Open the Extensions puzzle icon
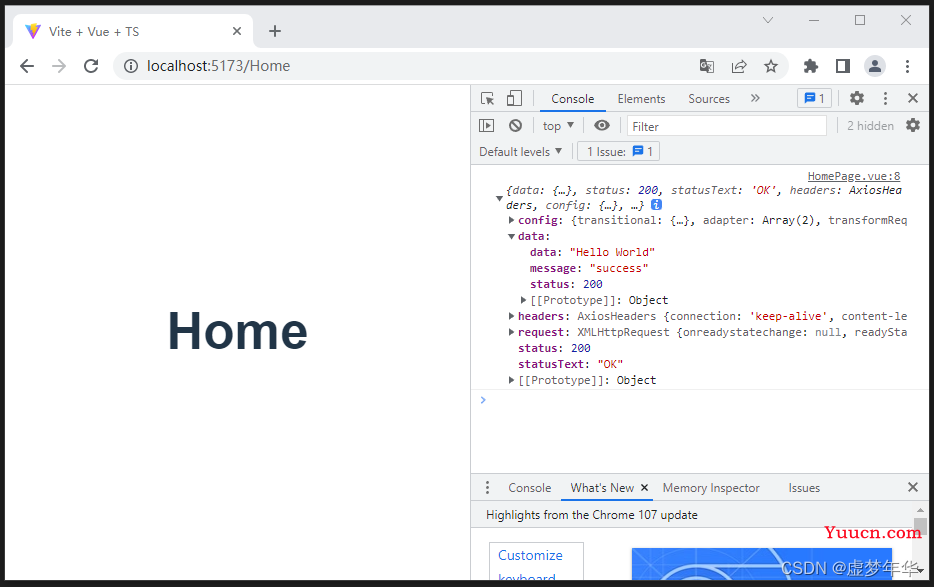 (x=811, y=66)
